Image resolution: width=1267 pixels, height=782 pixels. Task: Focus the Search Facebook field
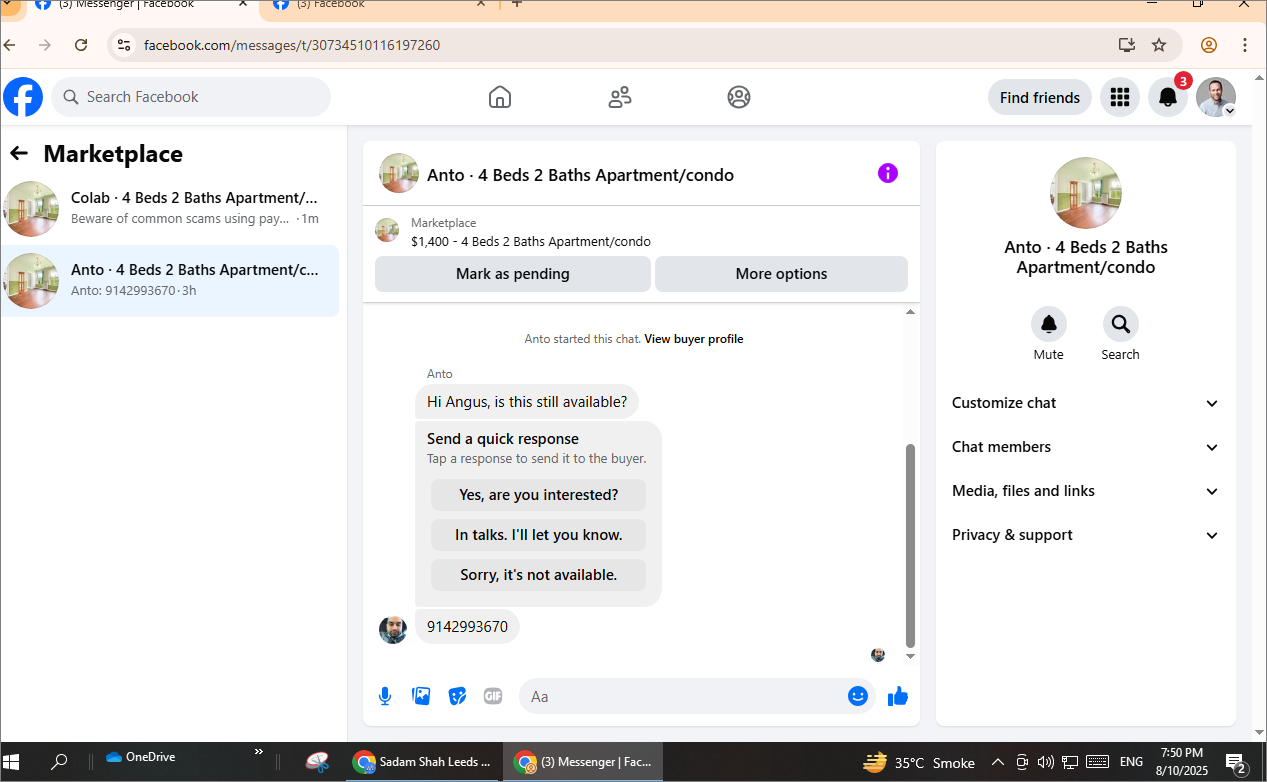pos(191,97)
